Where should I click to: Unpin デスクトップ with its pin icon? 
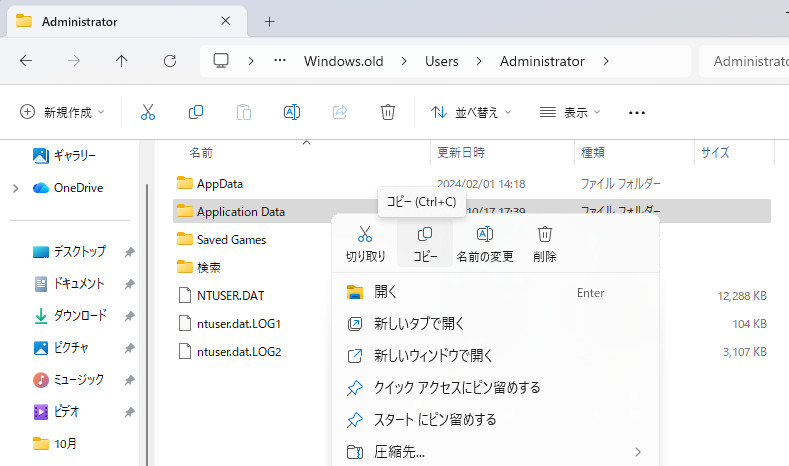[129, 252]
